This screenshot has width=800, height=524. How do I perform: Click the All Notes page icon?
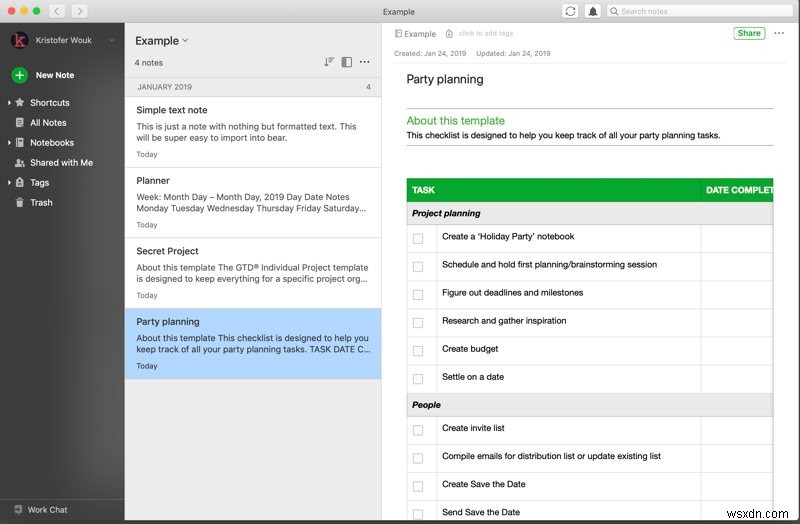point(20,122)
